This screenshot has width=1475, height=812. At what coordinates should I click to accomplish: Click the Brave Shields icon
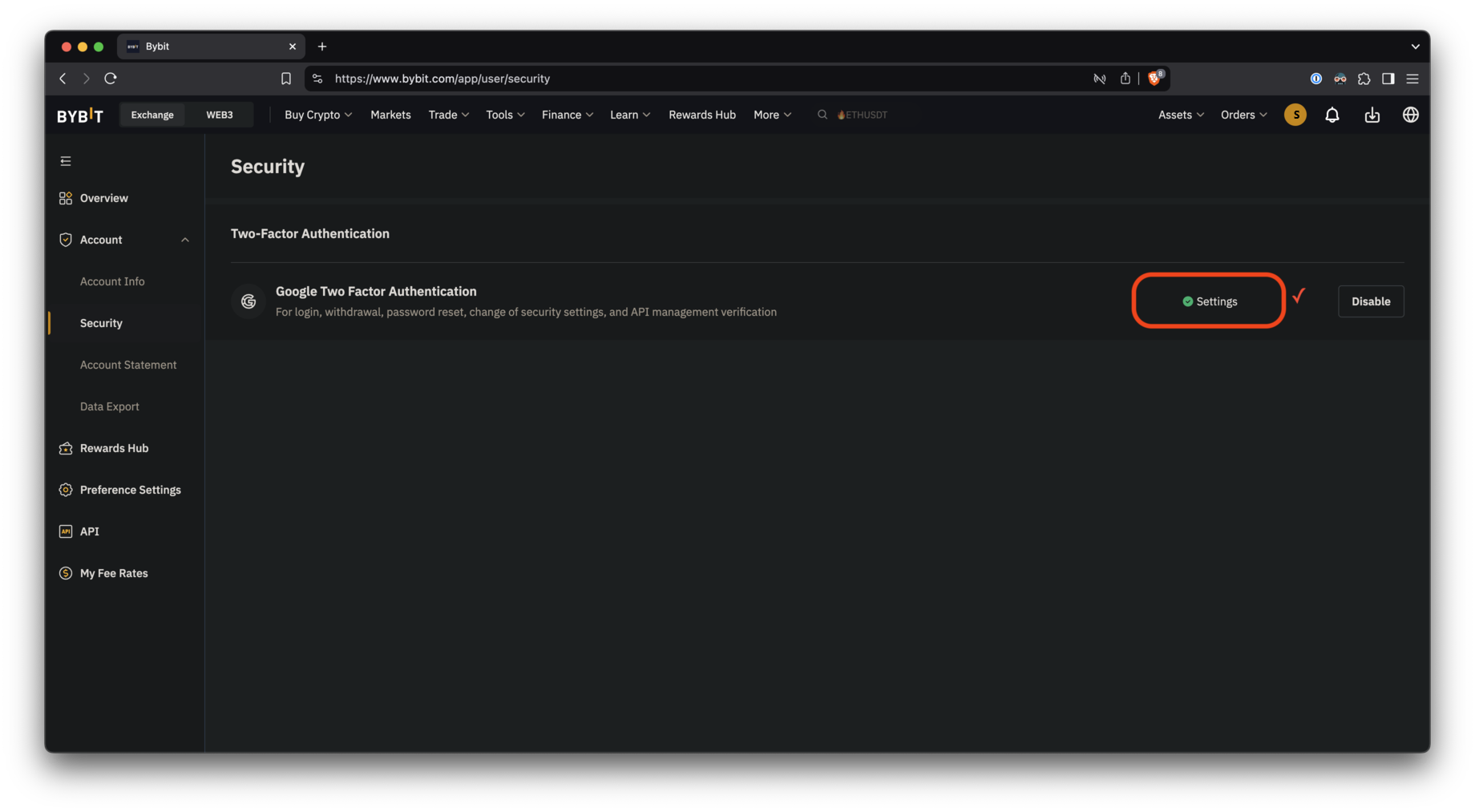coord(1154,79)
